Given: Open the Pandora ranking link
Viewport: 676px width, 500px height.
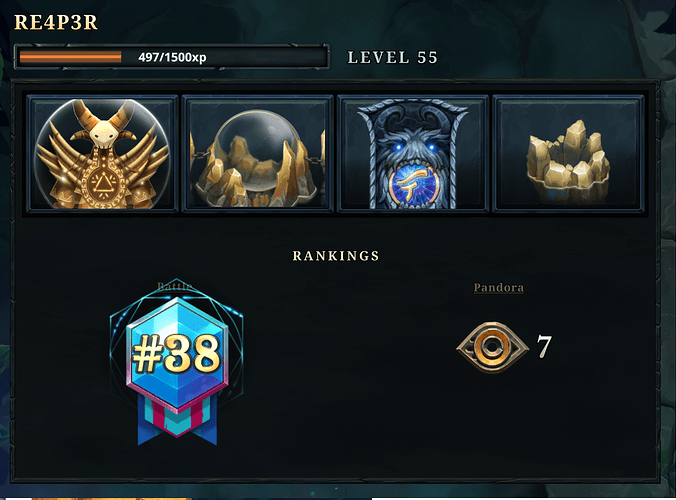Looking at the screenshot, I should point(499,288).
